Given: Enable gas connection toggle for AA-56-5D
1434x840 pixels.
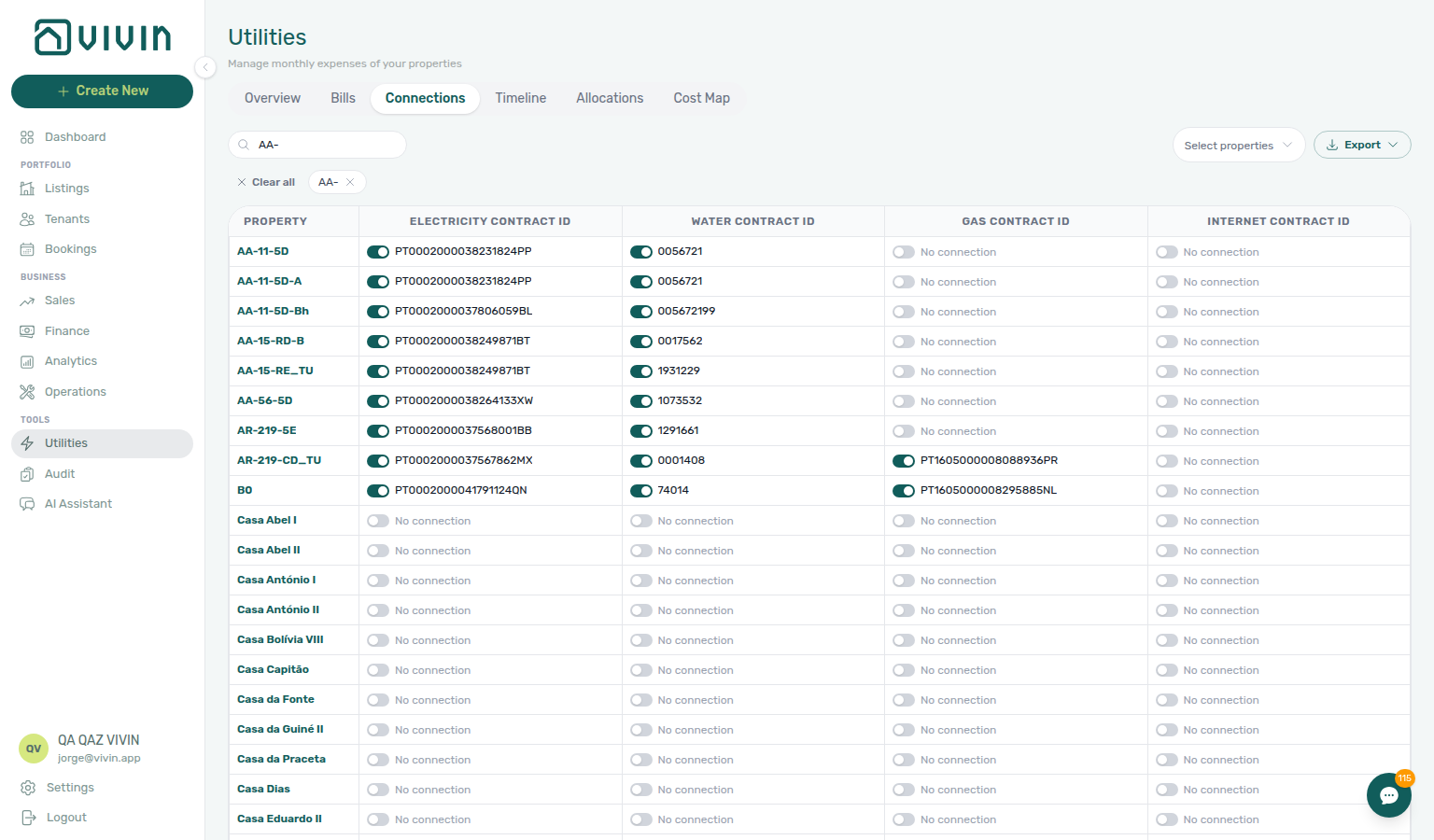Looking at the screenshot, I should click(904, 401).
